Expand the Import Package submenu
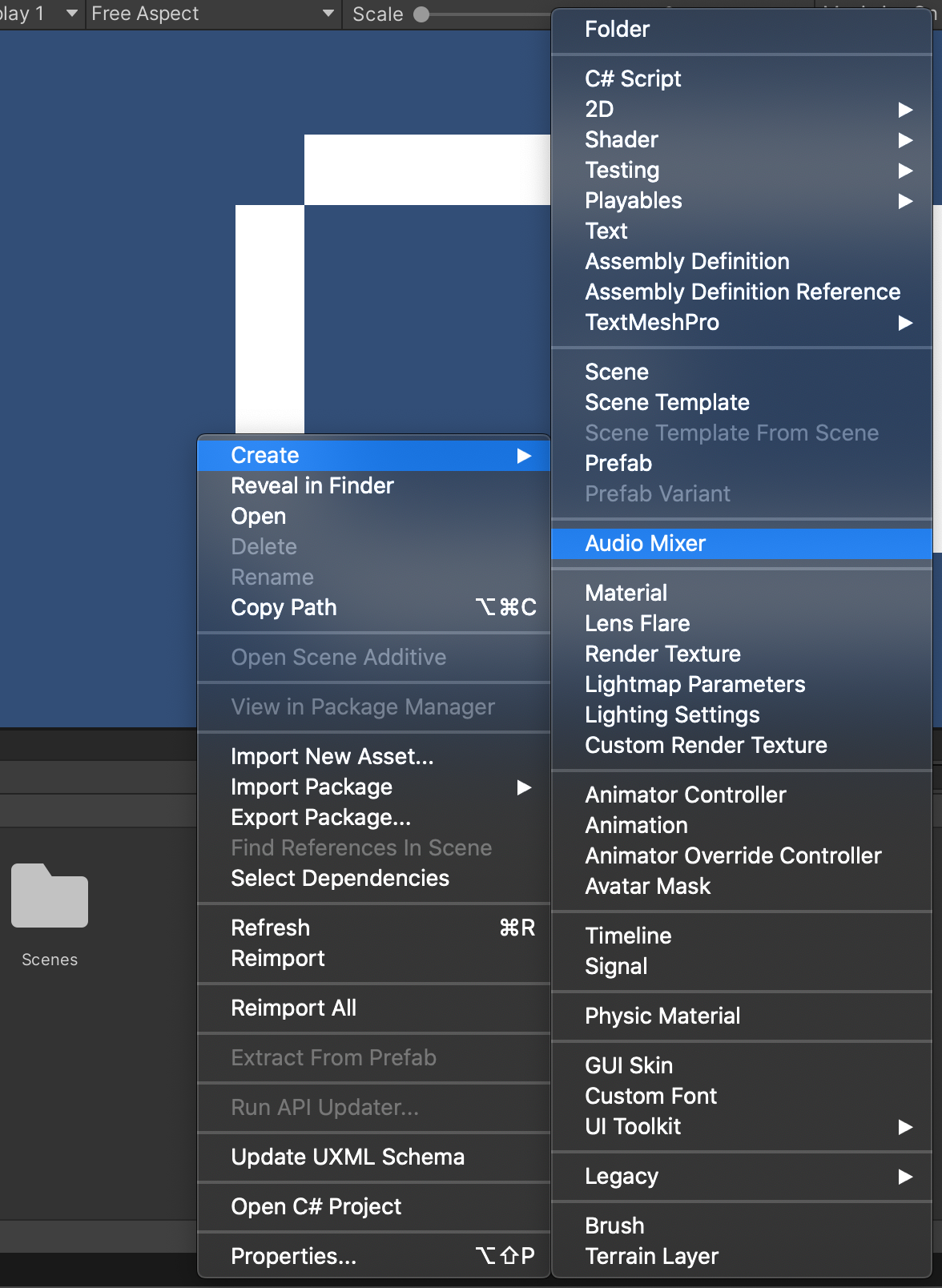Image resolution: width=942 pixels, height=1288 pixels. 373,787
